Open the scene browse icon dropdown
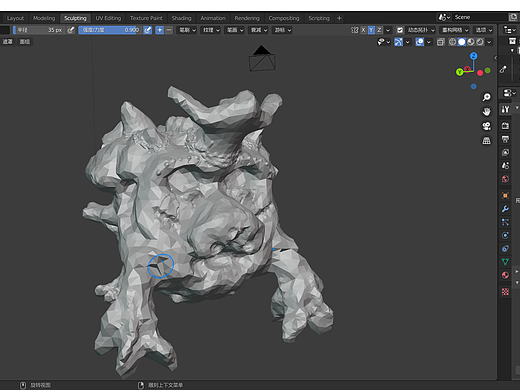The width and height of the screenshot is (520, 390). (x=444, y=17)
